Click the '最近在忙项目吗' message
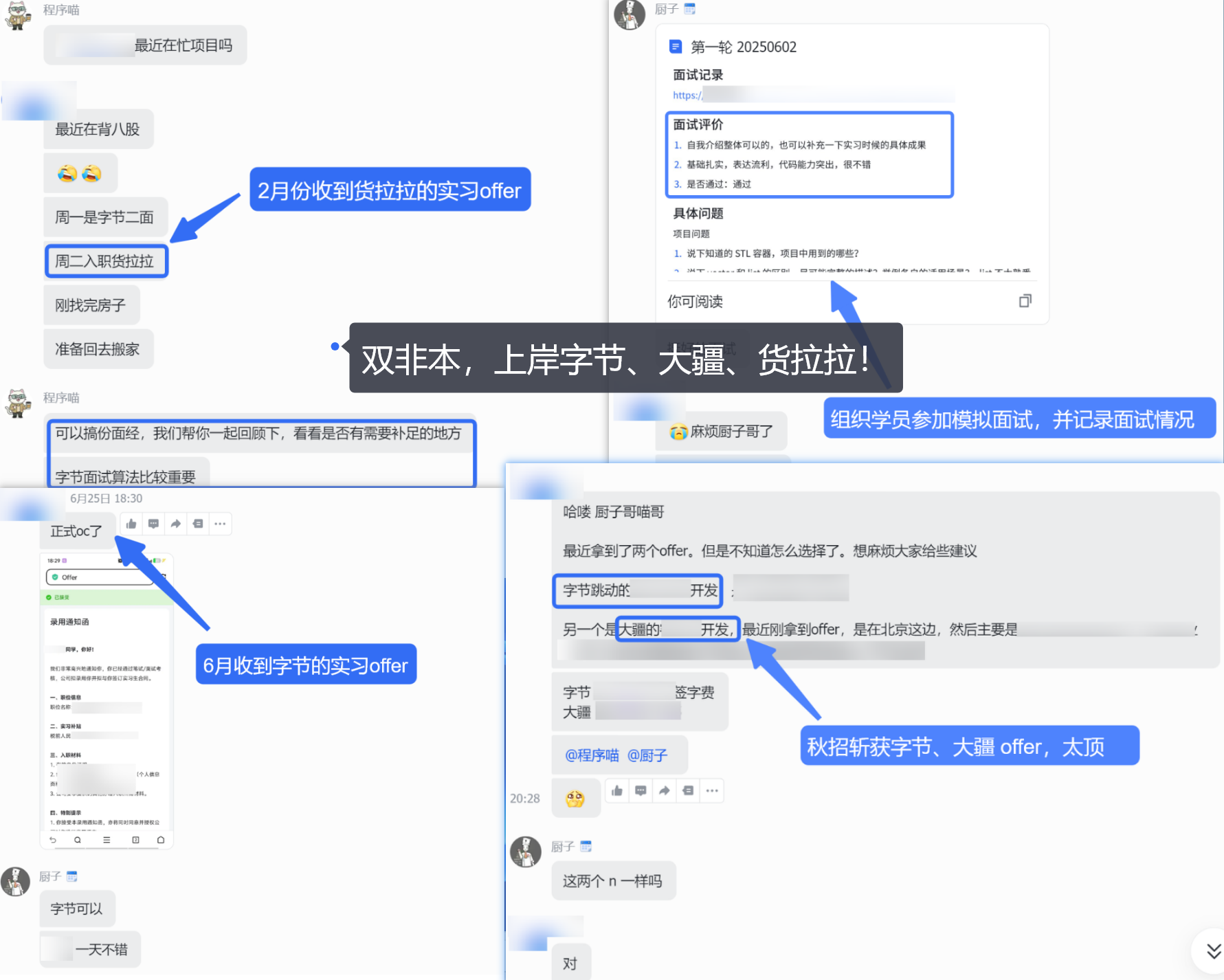The width and height of the screenshot is (1224, 980). pyautogui.click(x=145, y=45)
